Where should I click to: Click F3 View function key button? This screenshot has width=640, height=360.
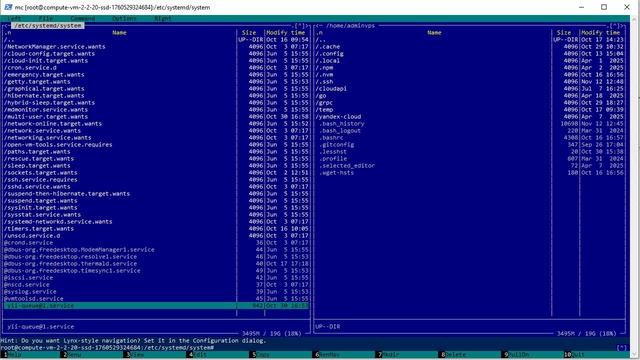pos(137,355)
